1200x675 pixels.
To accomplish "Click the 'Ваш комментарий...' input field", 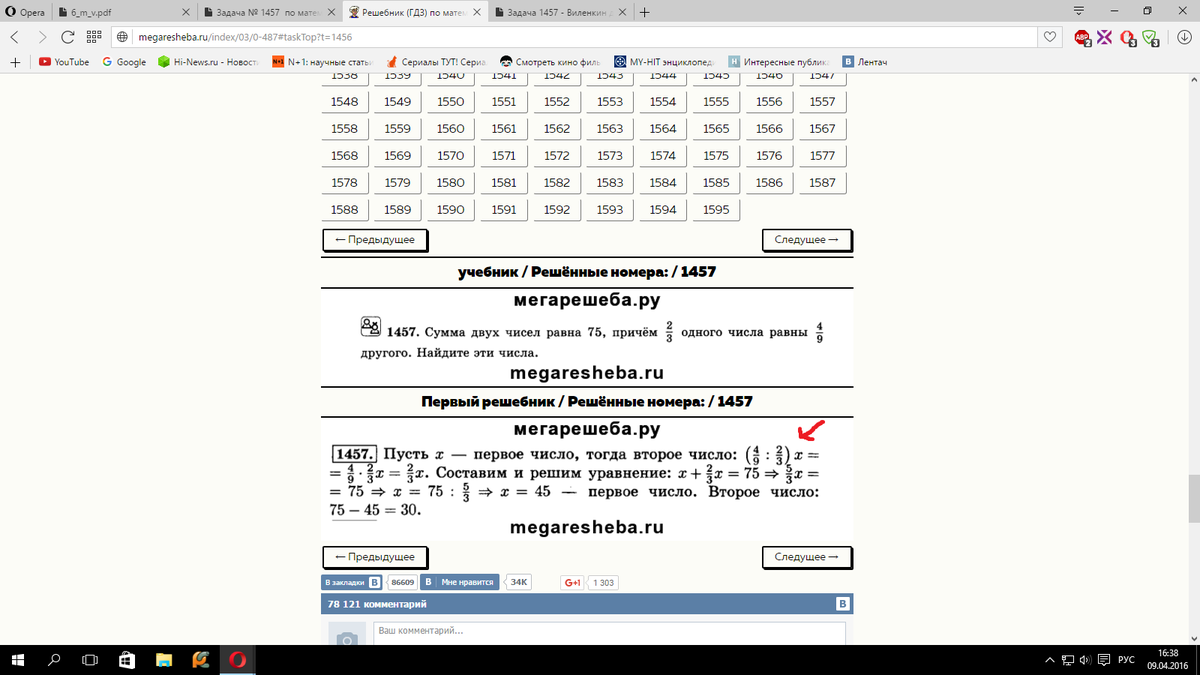I will (x=609, y=632).
